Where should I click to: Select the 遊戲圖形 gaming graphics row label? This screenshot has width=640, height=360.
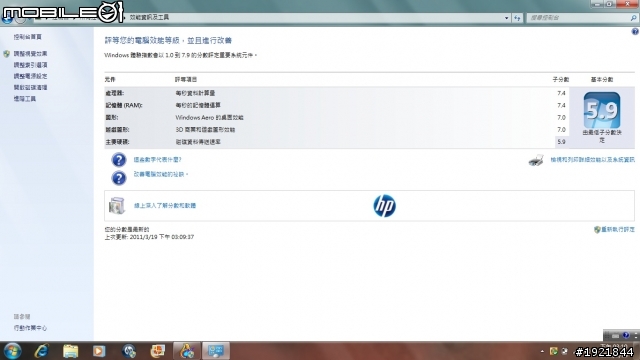(117, 130)
